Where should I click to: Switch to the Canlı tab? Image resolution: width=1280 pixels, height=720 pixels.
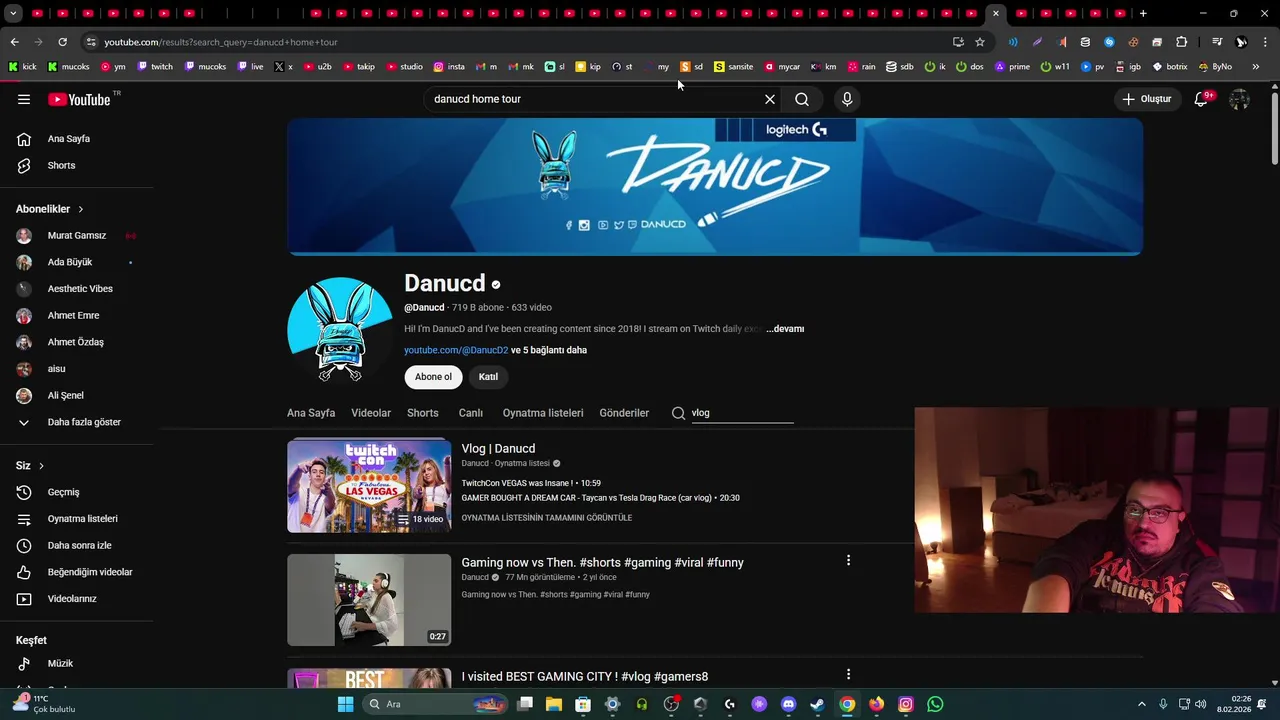coord(471,413)
